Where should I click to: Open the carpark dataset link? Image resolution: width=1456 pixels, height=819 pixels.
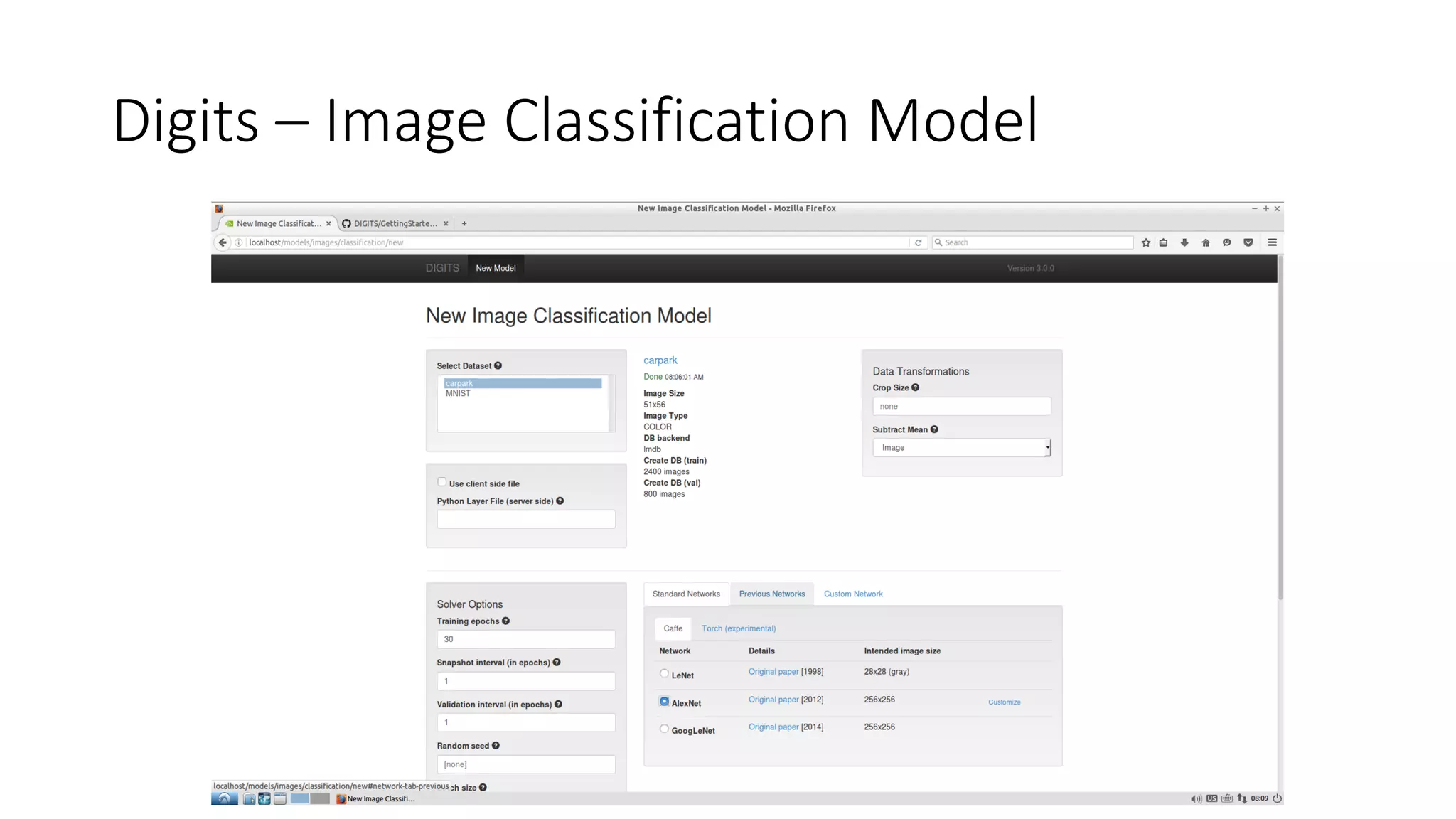(x=660, y=360)
